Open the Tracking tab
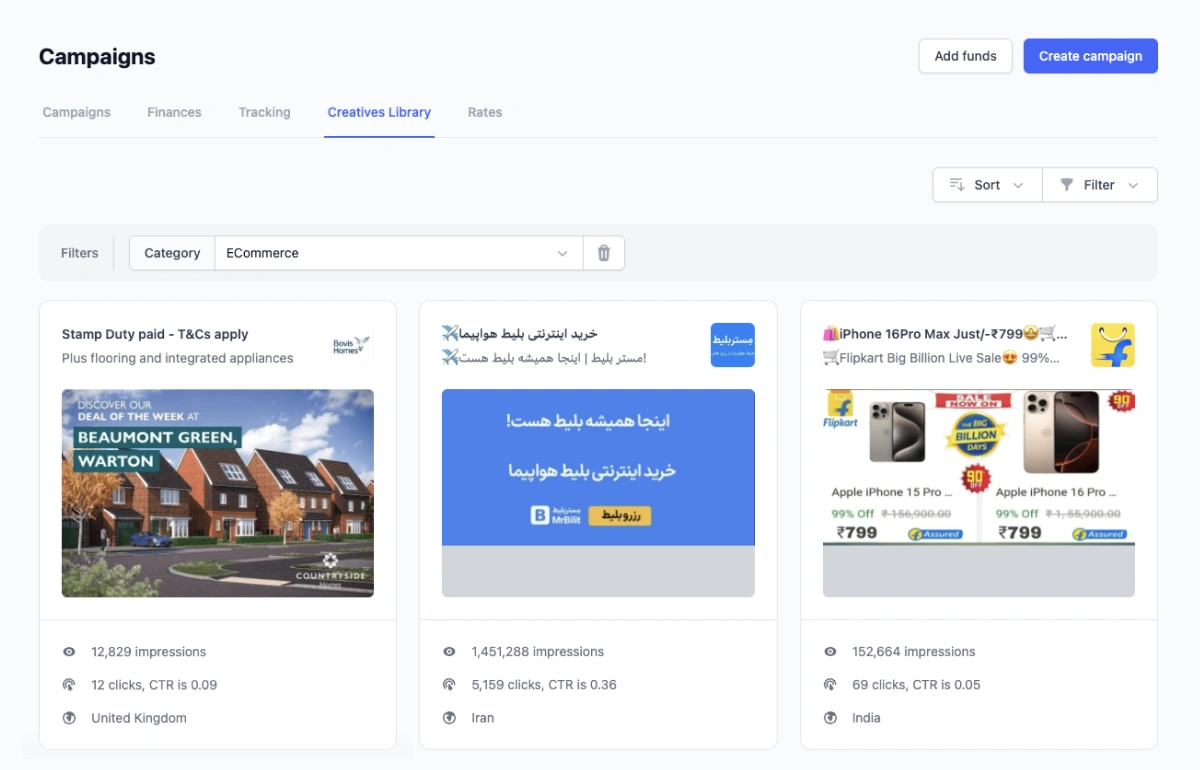 (264, 112)
